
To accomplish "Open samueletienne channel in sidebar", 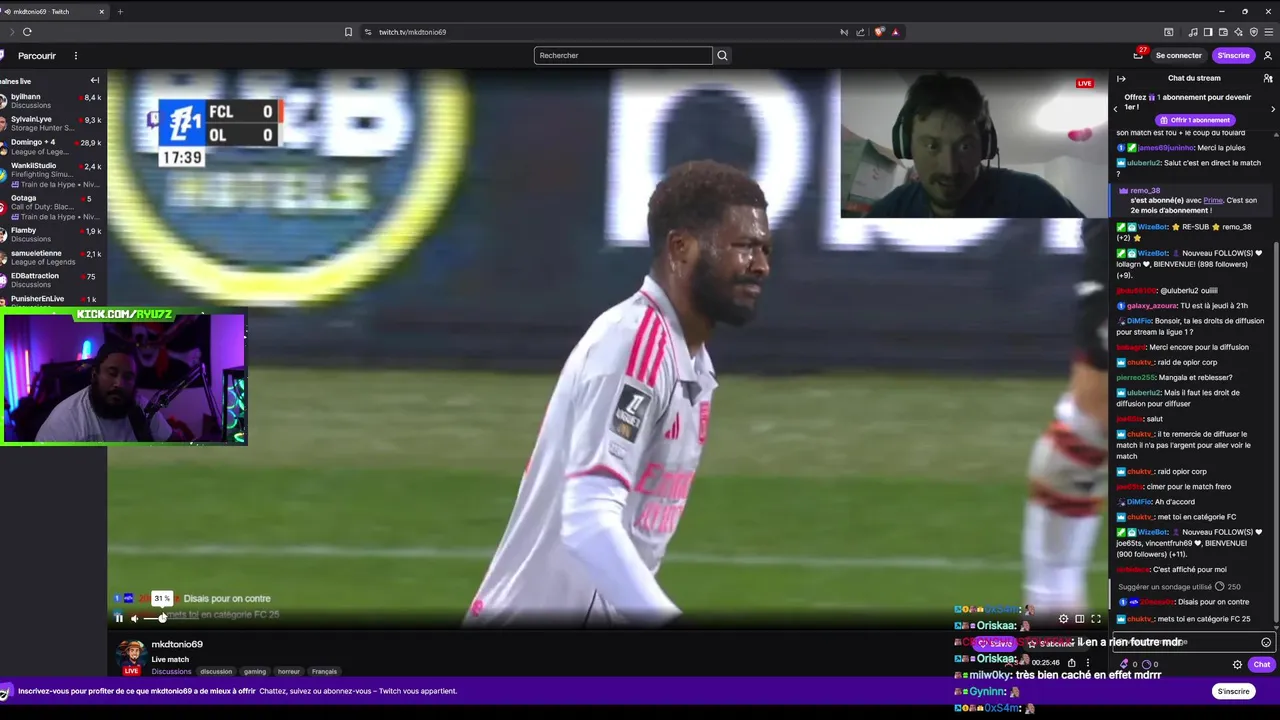I will [52, 257].
